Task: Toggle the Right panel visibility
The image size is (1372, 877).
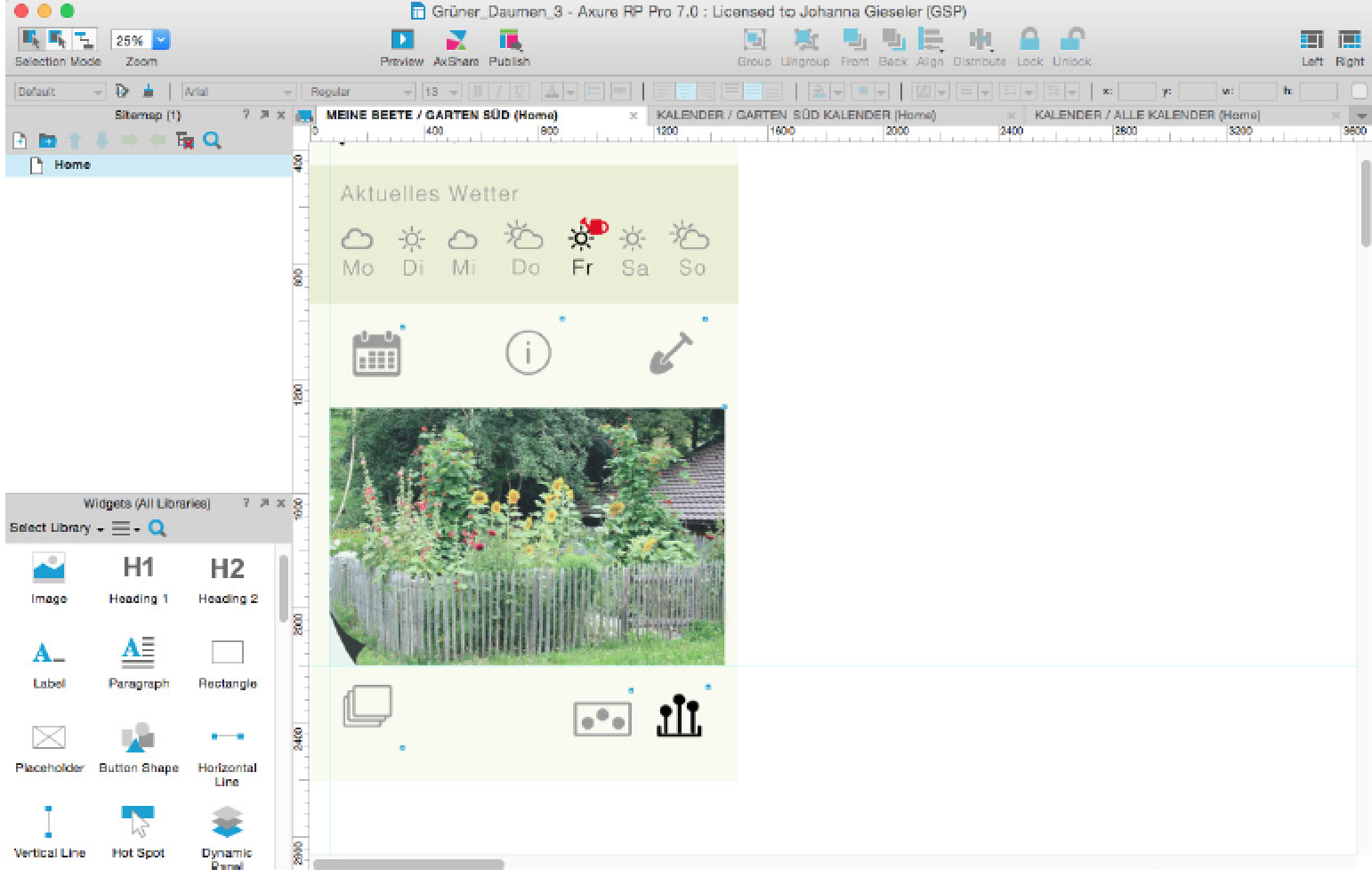Action: [x=1349, y=40]
